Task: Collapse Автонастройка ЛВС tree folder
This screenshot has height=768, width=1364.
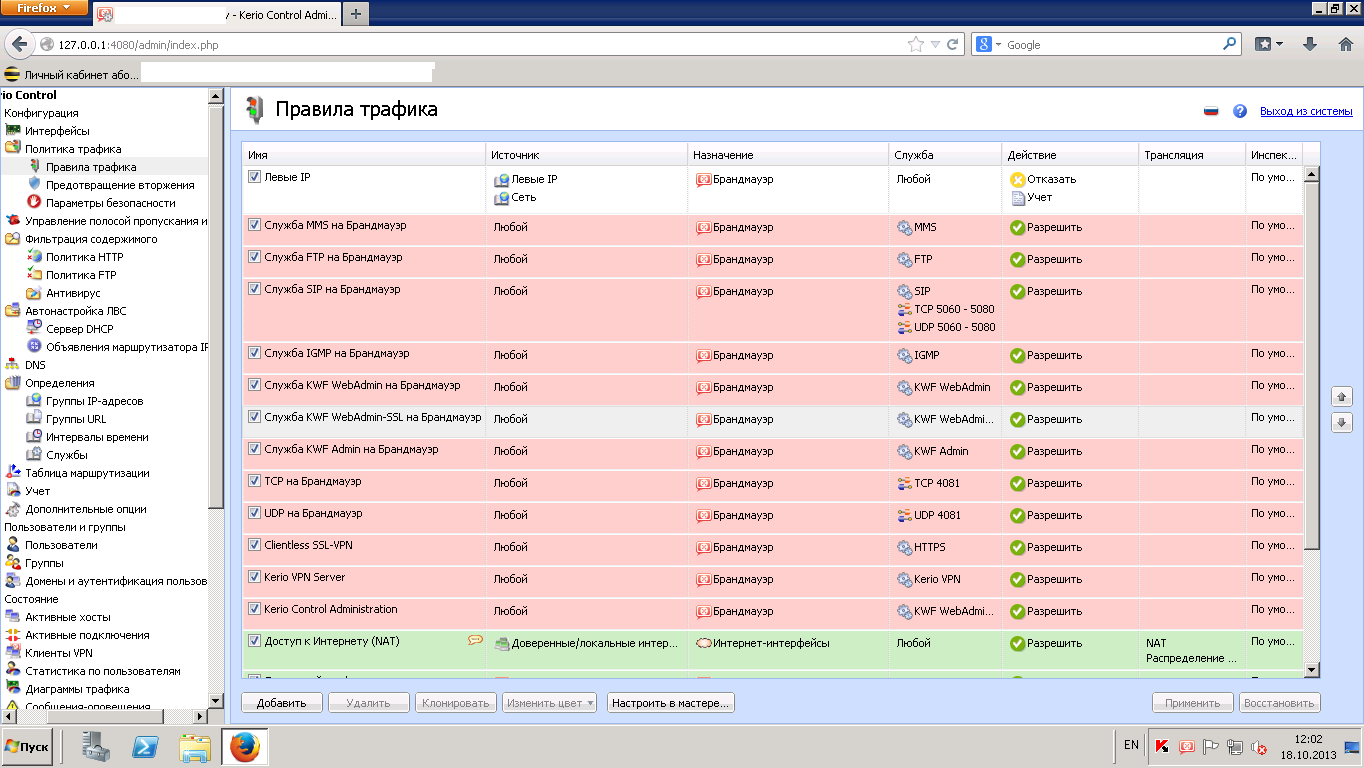Action: (x=13, y=311)
